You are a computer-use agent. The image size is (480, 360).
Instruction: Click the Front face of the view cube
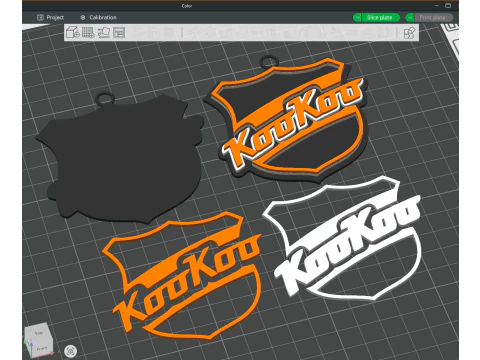(x=41, y=348)
